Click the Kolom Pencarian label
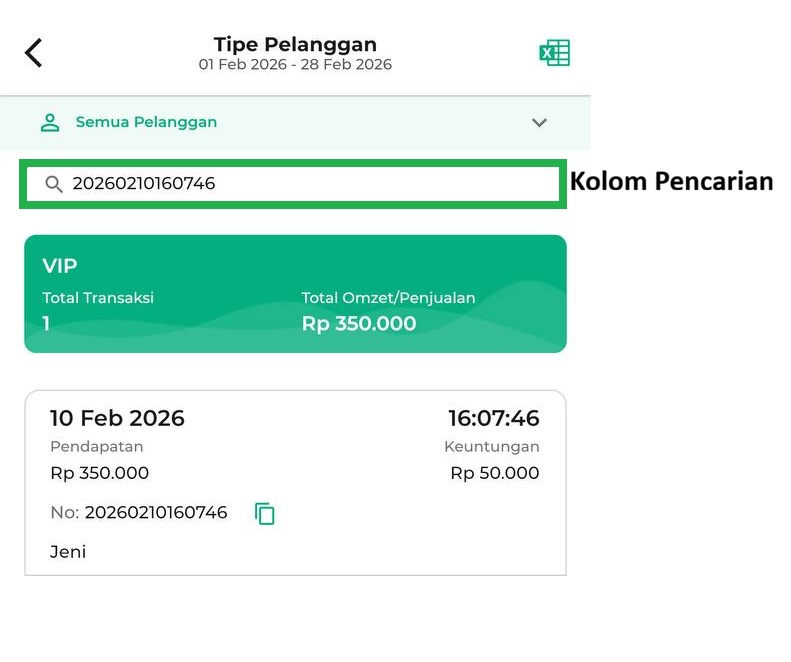Screen dimensions: 791x662 tap(671, 181)
